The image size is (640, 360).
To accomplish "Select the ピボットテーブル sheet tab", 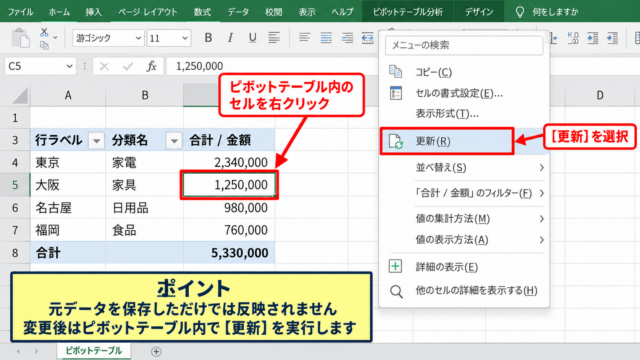I will pyautogui.click(x=93, y=351).
